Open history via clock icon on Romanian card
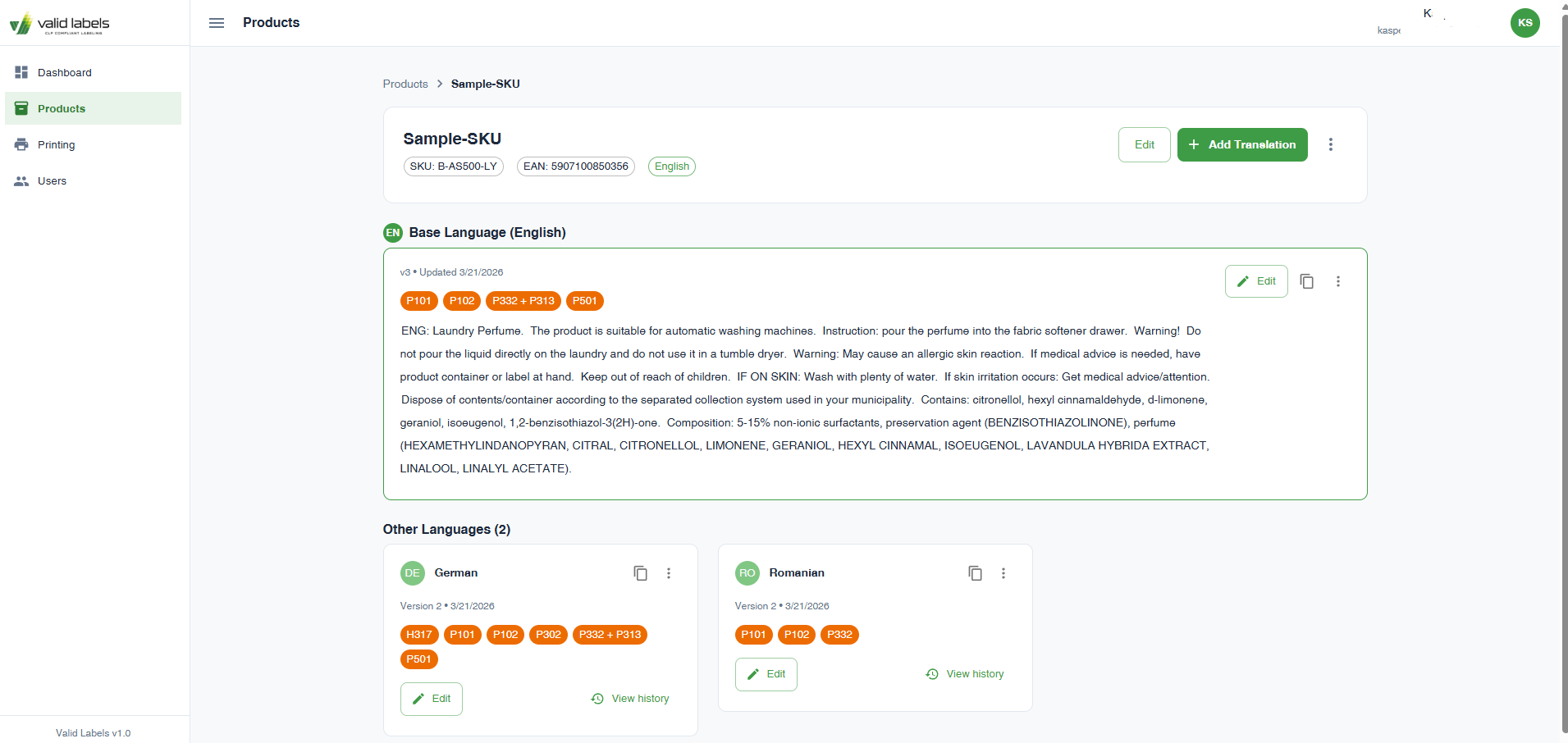Viewport: 1568px width, 743px height. click(x=931, y=673)
